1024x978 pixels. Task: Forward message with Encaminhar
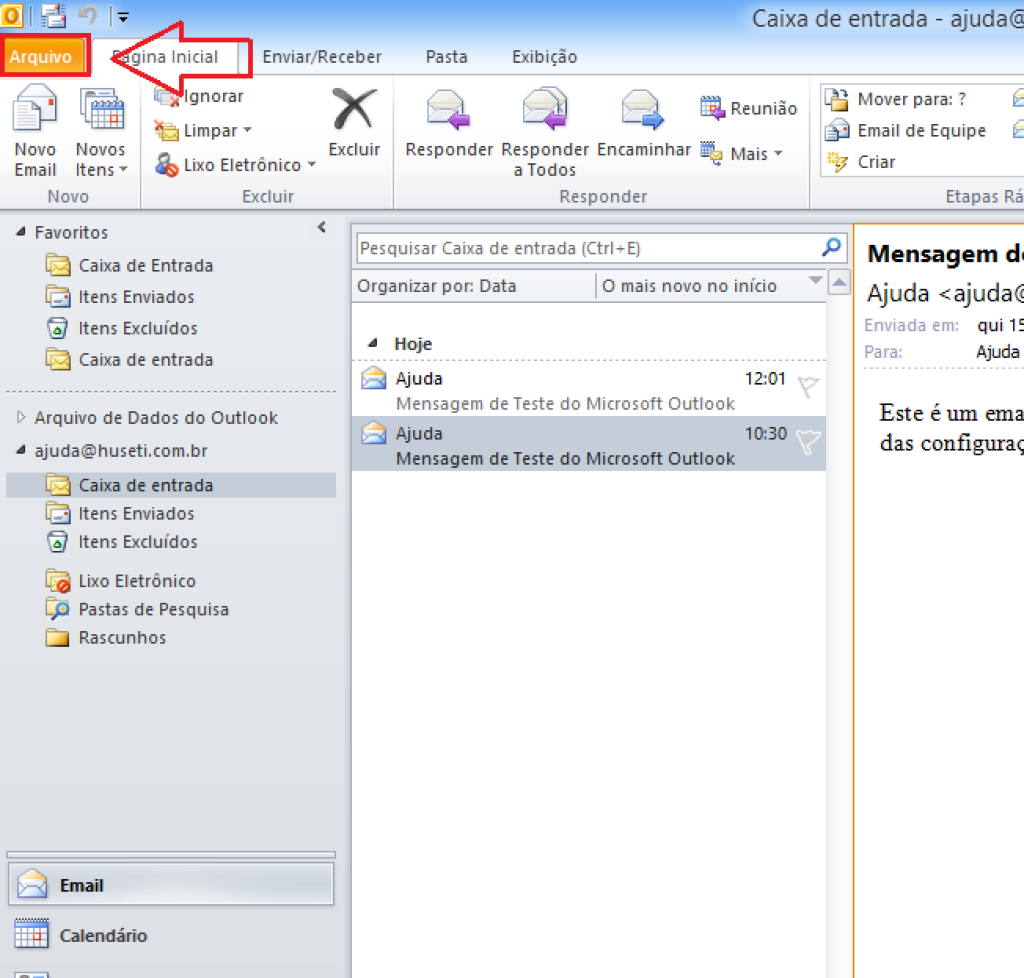point(643,123)
